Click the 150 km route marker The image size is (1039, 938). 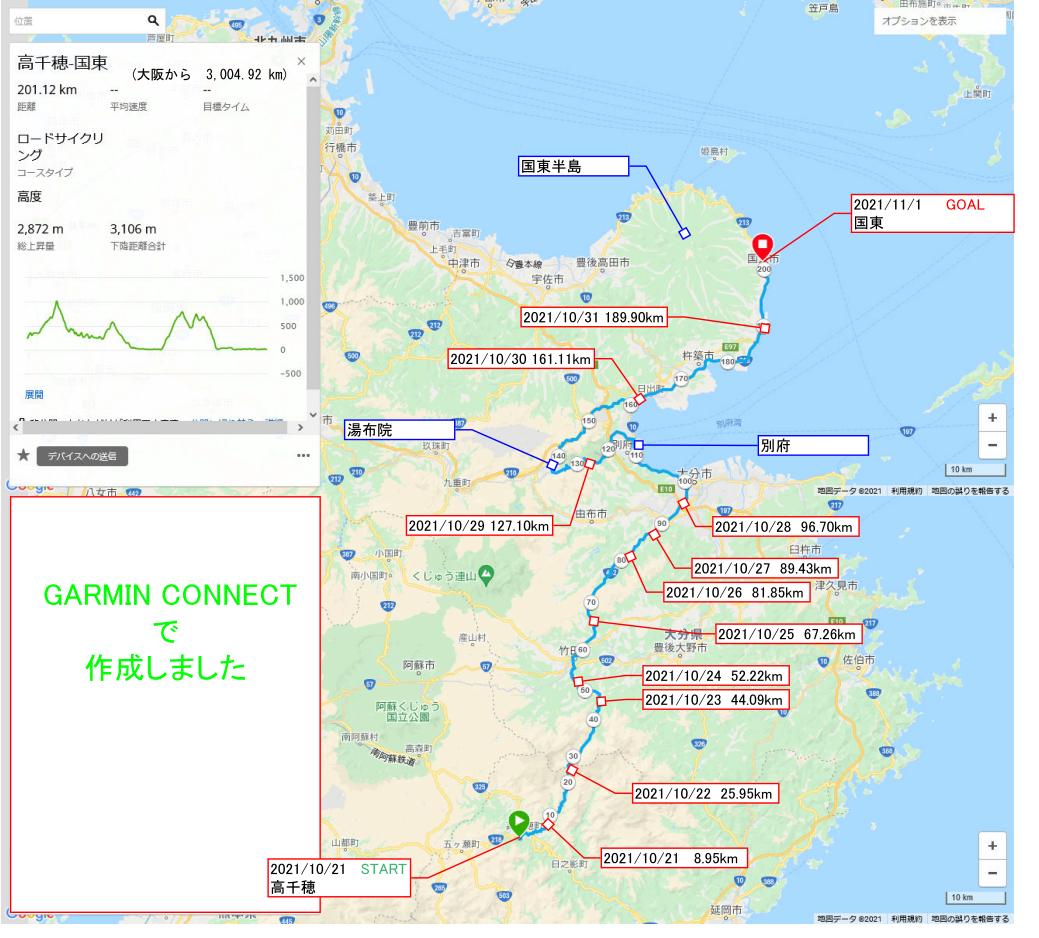coord(588,421)
